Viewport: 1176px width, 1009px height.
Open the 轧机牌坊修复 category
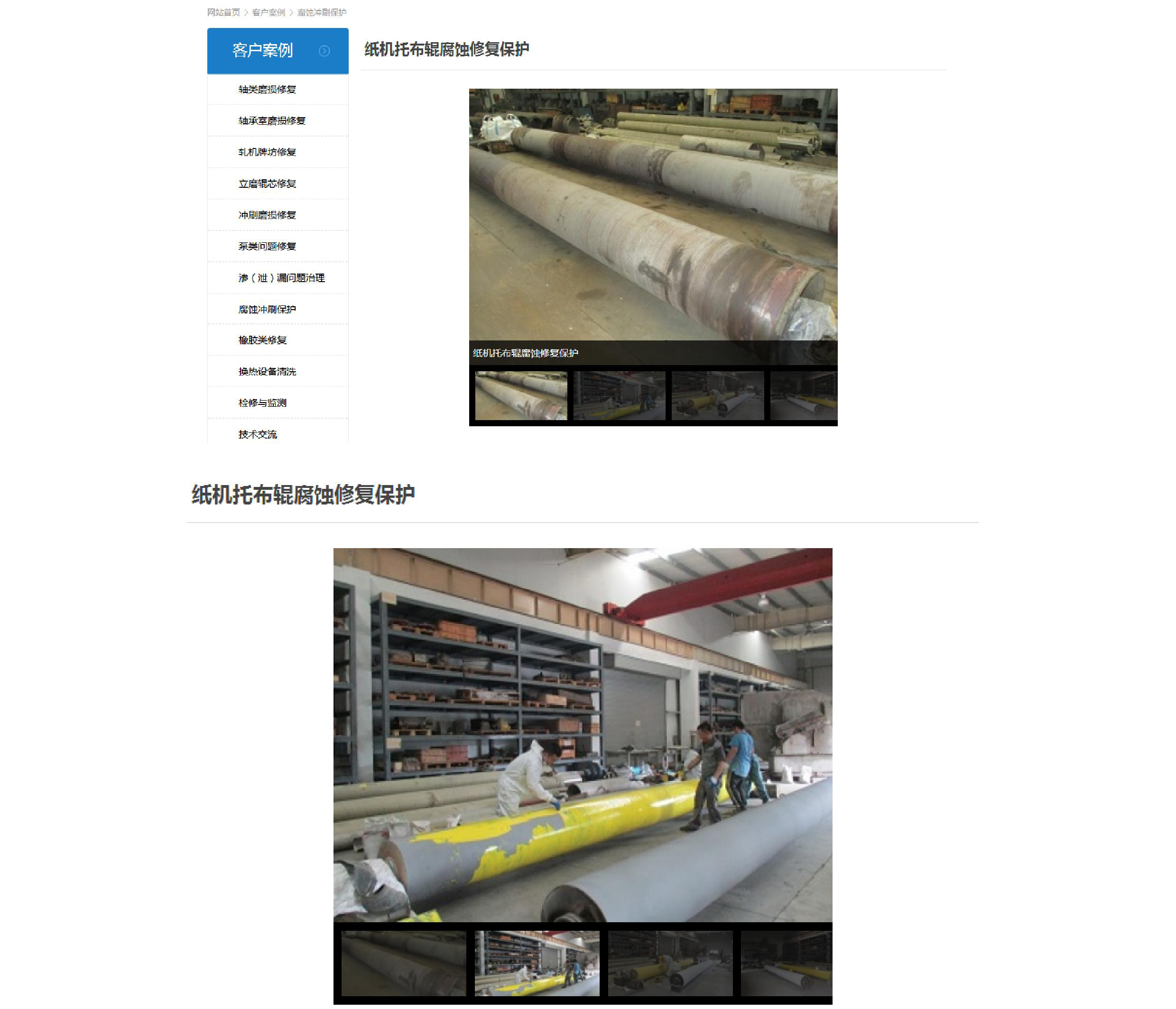click(268, 152)
